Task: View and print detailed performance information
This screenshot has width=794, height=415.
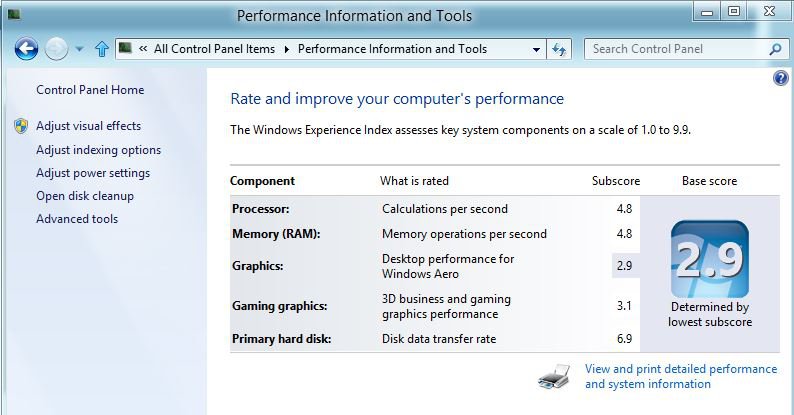Action: click(x=681, y=377)
